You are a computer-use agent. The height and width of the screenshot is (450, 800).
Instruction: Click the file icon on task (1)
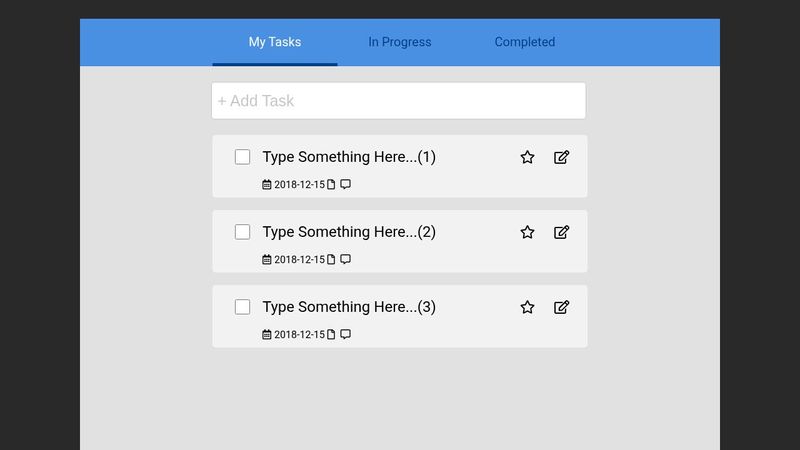(332, 185)
